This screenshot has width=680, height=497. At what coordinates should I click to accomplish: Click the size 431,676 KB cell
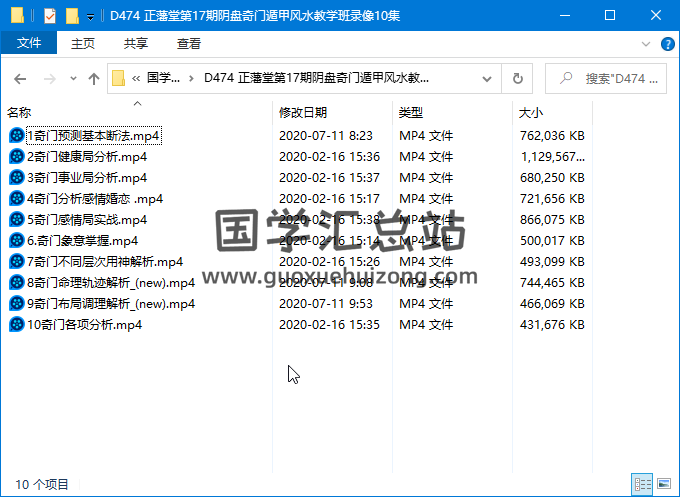[x=552, y=325]
